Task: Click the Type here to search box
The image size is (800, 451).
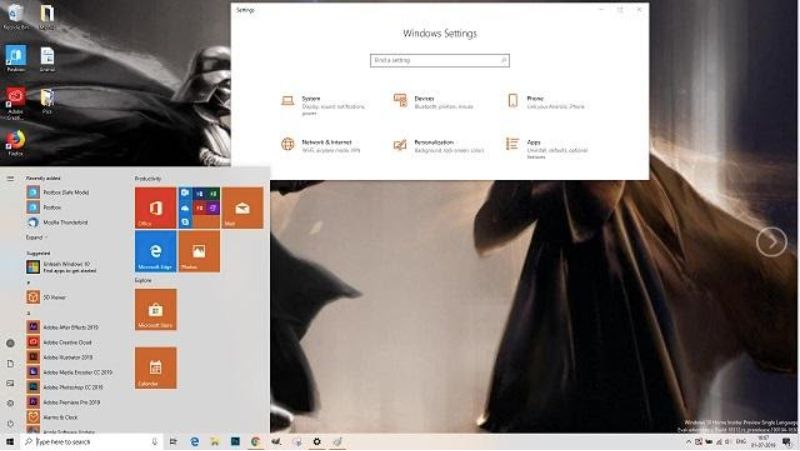Action: point(92,442)
